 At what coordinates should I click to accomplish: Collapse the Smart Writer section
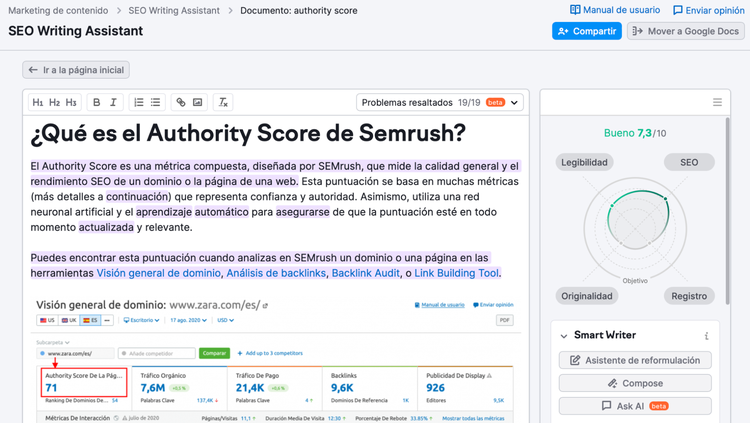coord(564,336)
